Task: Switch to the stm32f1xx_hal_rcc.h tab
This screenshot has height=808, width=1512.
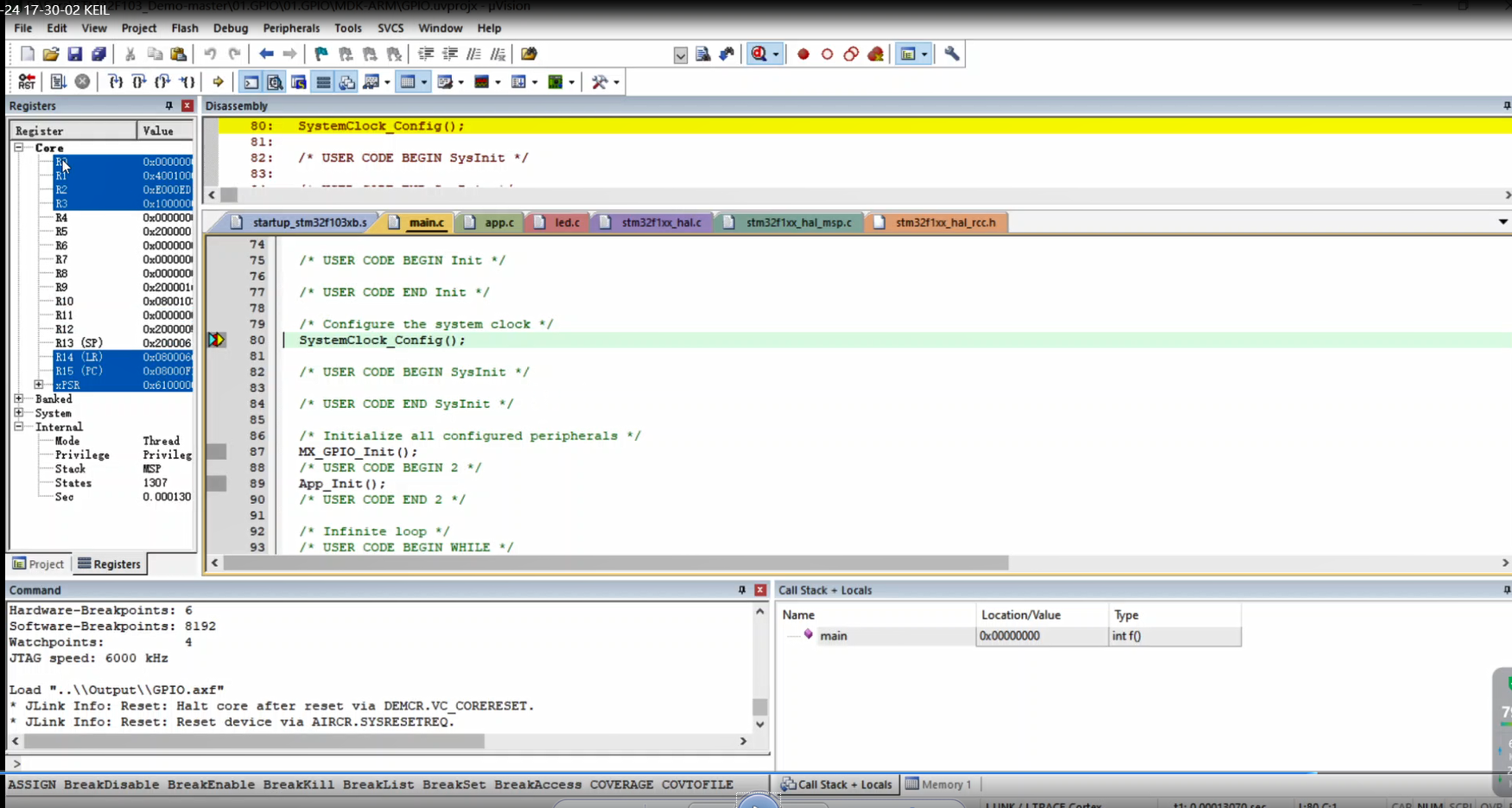Action: pos(937,222)
